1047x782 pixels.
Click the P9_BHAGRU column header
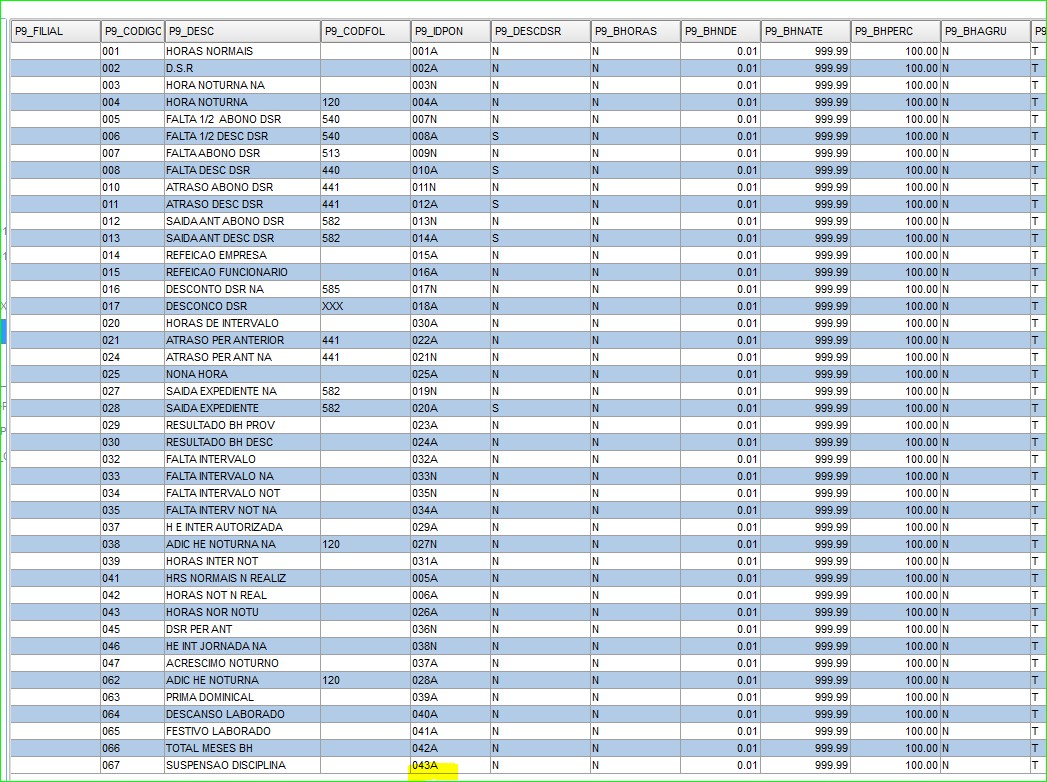986,31
